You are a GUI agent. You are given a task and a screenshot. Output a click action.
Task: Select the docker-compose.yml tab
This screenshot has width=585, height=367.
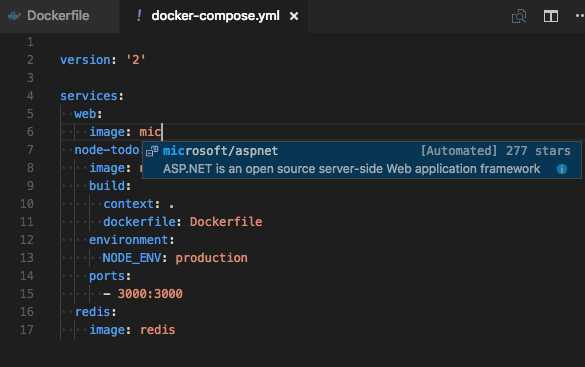[x=215, y=16]
